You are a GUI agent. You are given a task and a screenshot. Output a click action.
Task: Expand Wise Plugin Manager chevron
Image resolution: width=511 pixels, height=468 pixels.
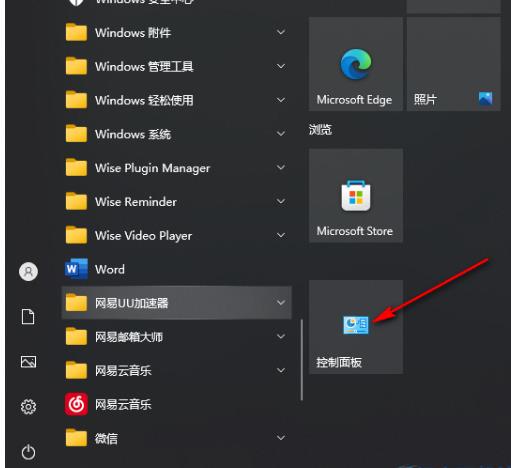pyautogui.click(x=281, y=168)
